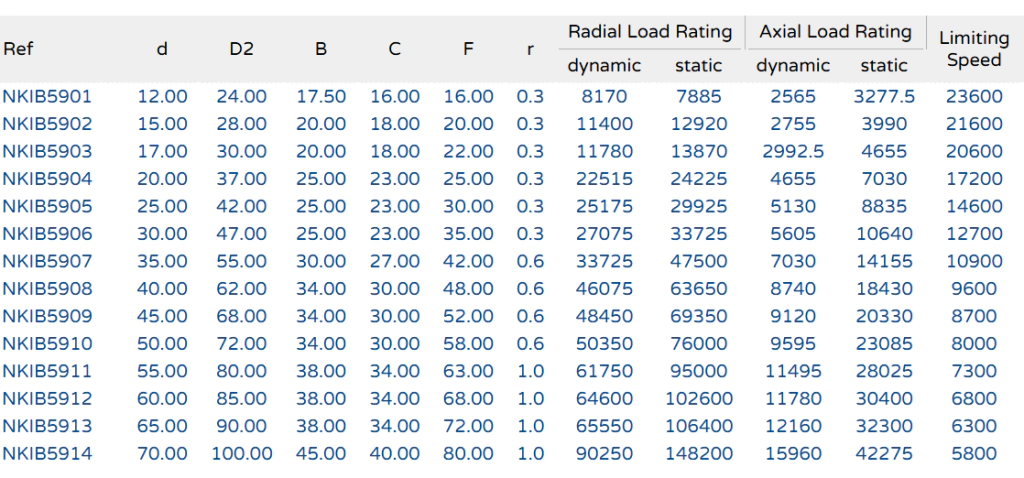
Task: Click the 47500 radial static value
Action: (x=699, y=261)
